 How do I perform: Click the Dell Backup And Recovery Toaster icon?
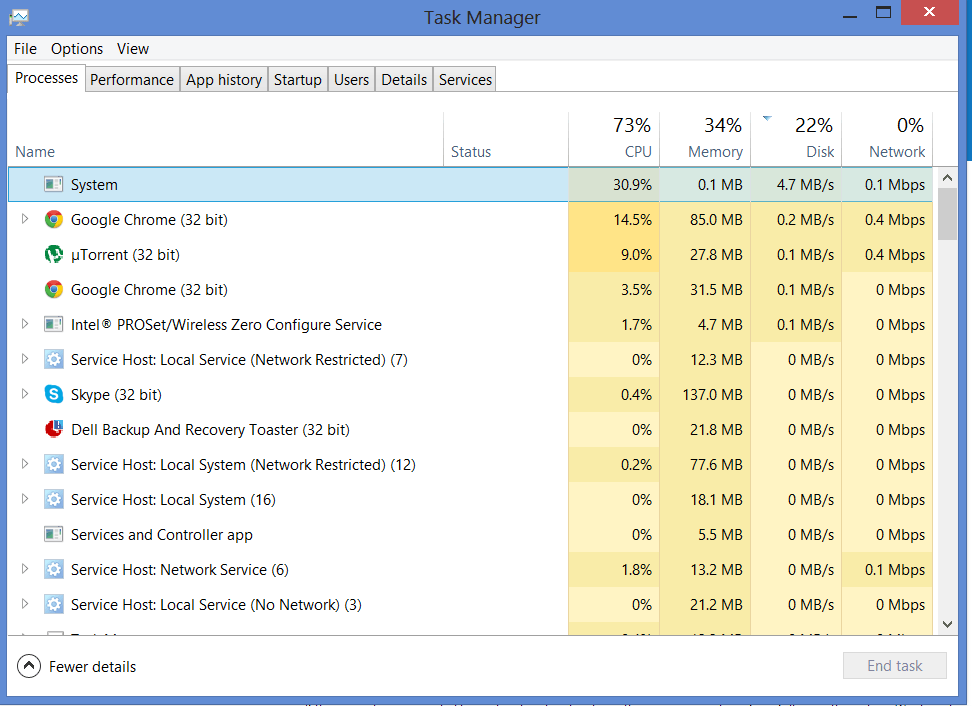tap(54, 429)
